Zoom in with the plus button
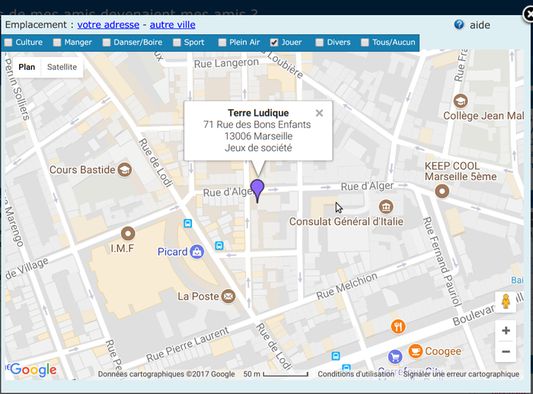 pos(506,330)
